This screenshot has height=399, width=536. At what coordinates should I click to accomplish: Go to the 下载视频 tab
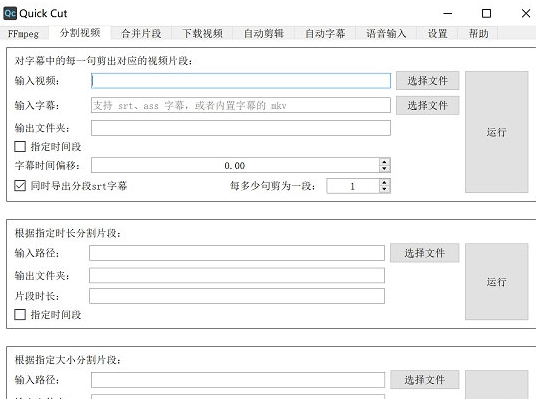click(x=202, y=34)
